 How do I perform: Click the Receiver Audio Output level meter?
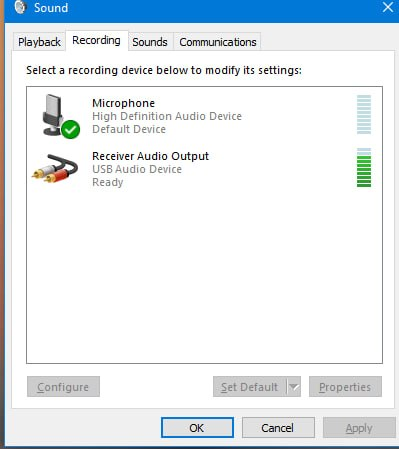[x=364, y=167]
